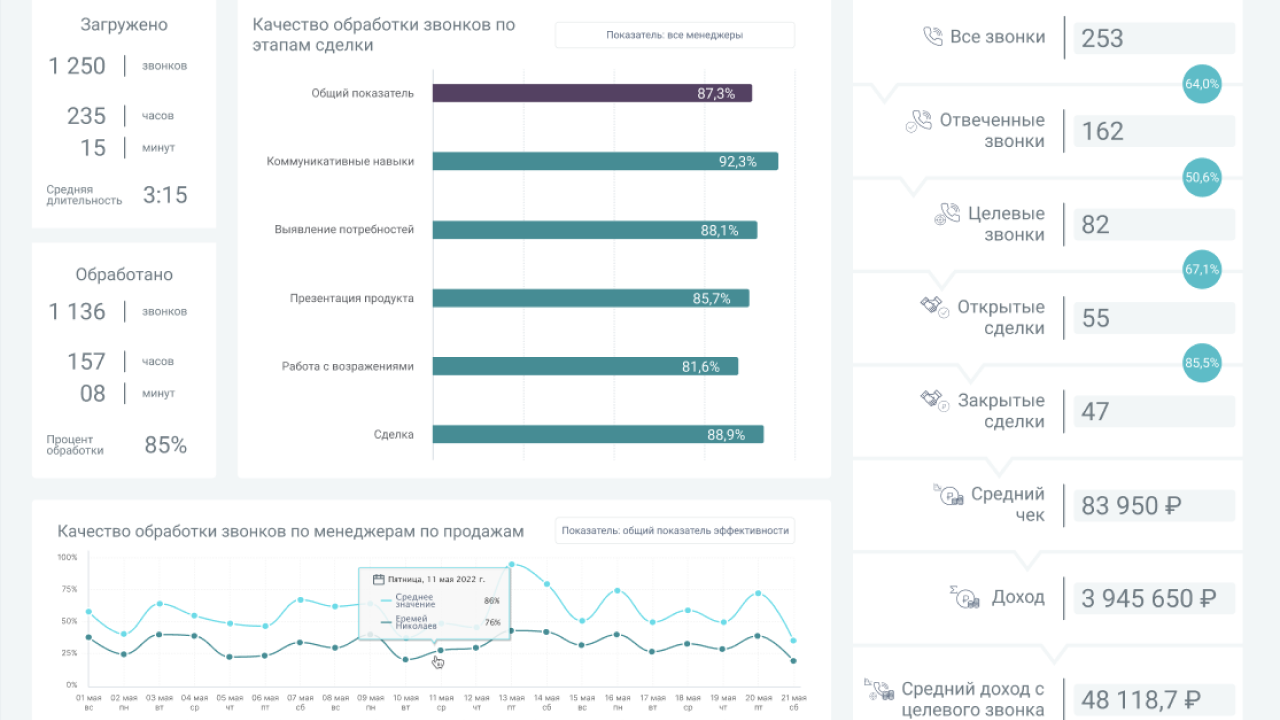Open the Показатель: общий показатель эффективности dropdown
Image resolution: width=1280 pixels, height=720 pixels.
[x=674, y=531]
